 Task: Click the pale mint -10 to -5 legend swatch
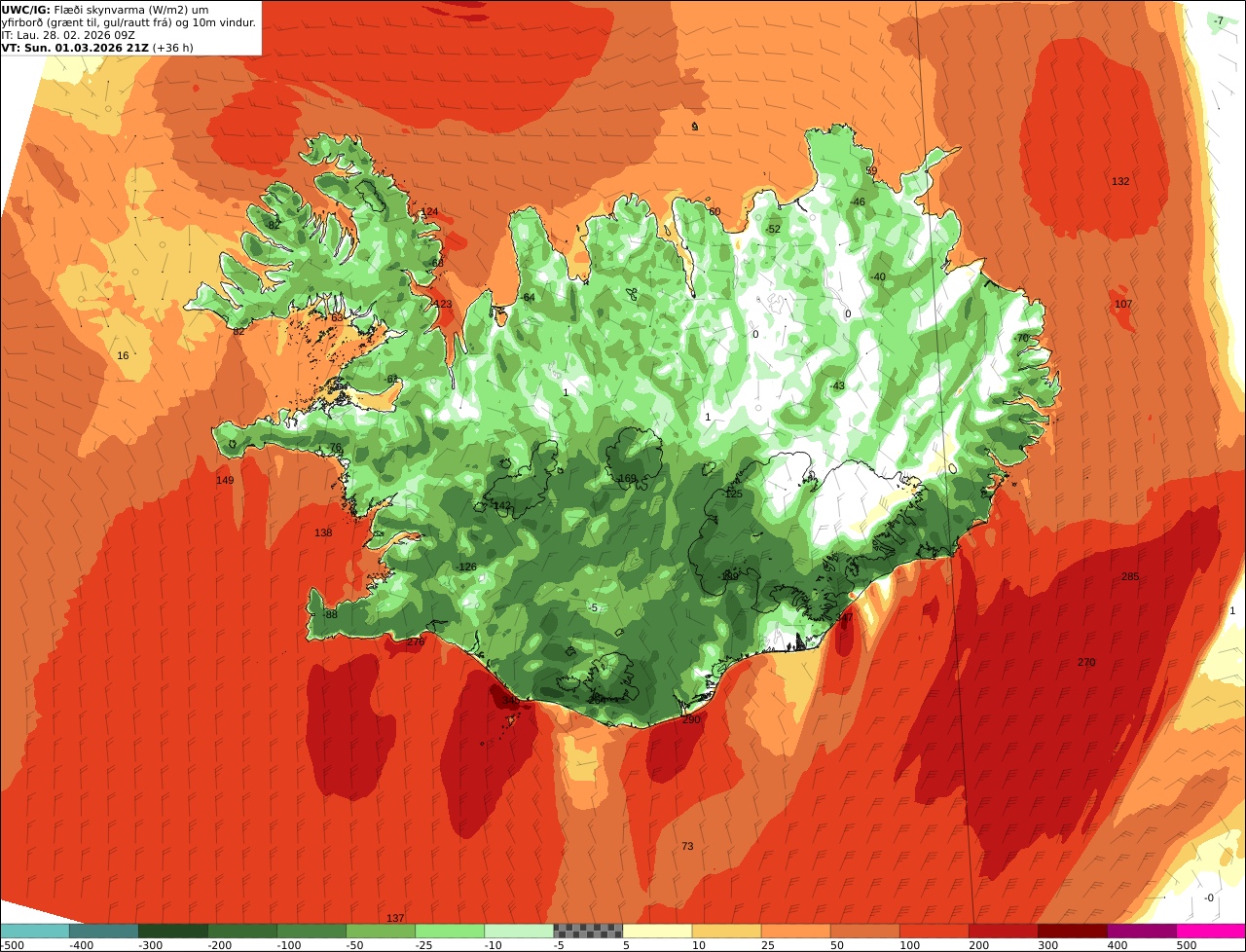point(519,931)
